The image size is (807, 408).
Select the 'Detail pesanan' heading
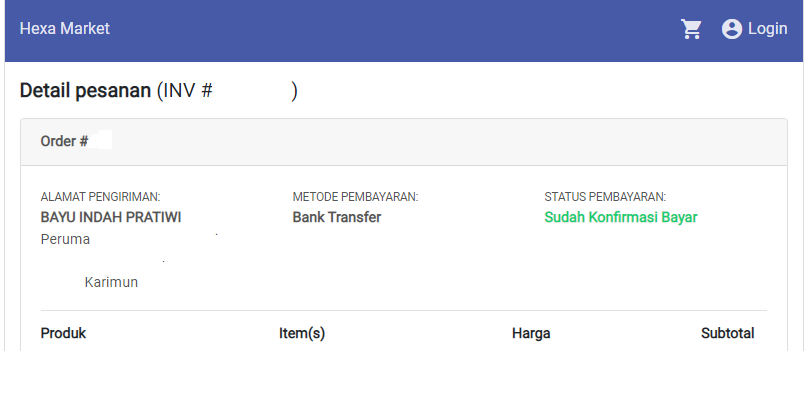point(85,91)
